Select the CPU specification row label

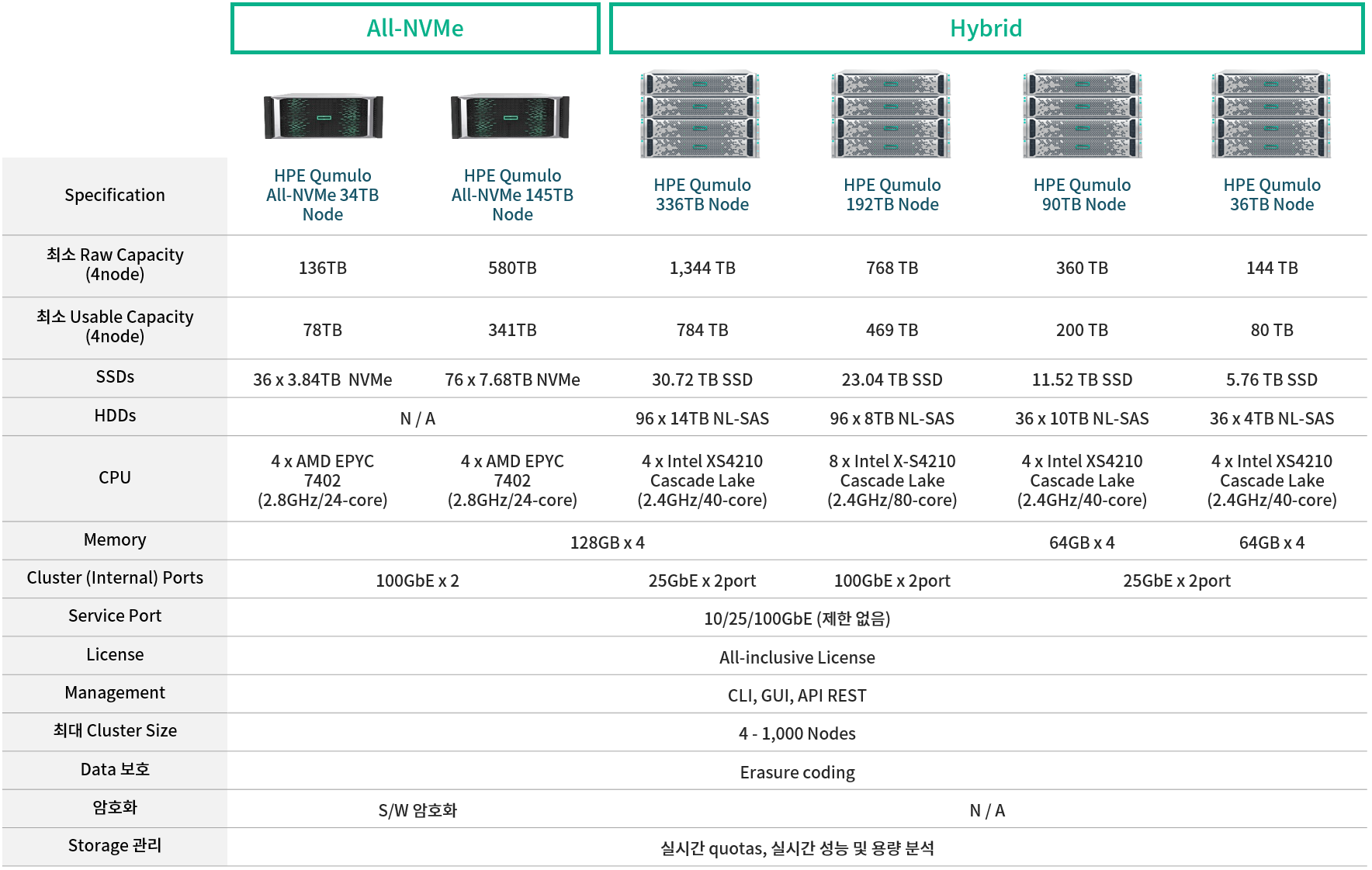(114, 478)
